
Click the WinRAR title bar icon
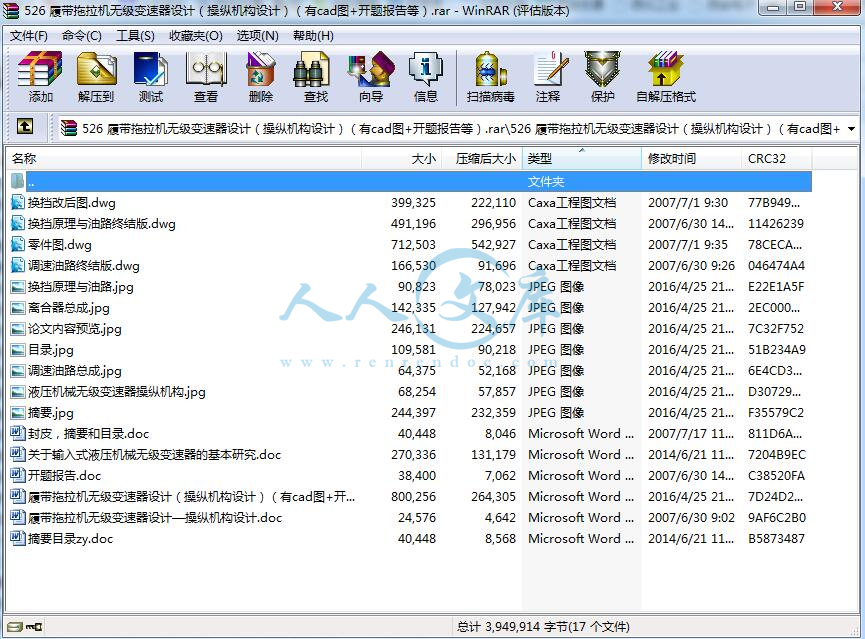click(11, 10)
